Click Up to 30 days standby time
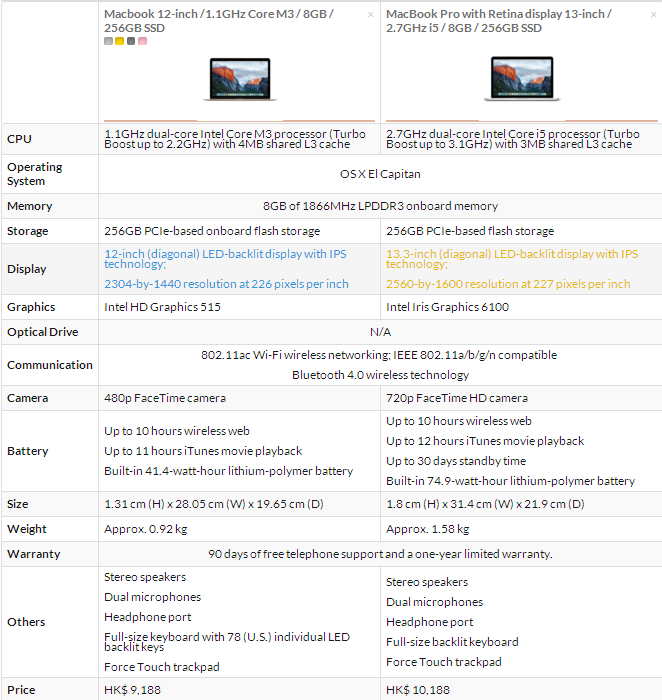This screenshot has height=700, width=662. [456, 461]
